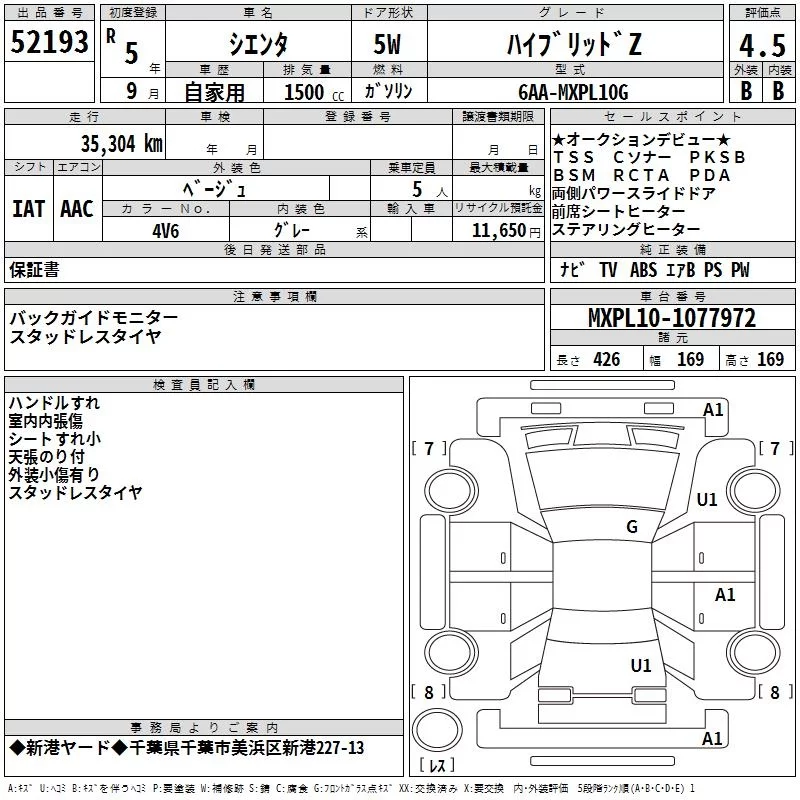Select vehicle history 自家用
The image size is (800, 800).
click(214, 92)
